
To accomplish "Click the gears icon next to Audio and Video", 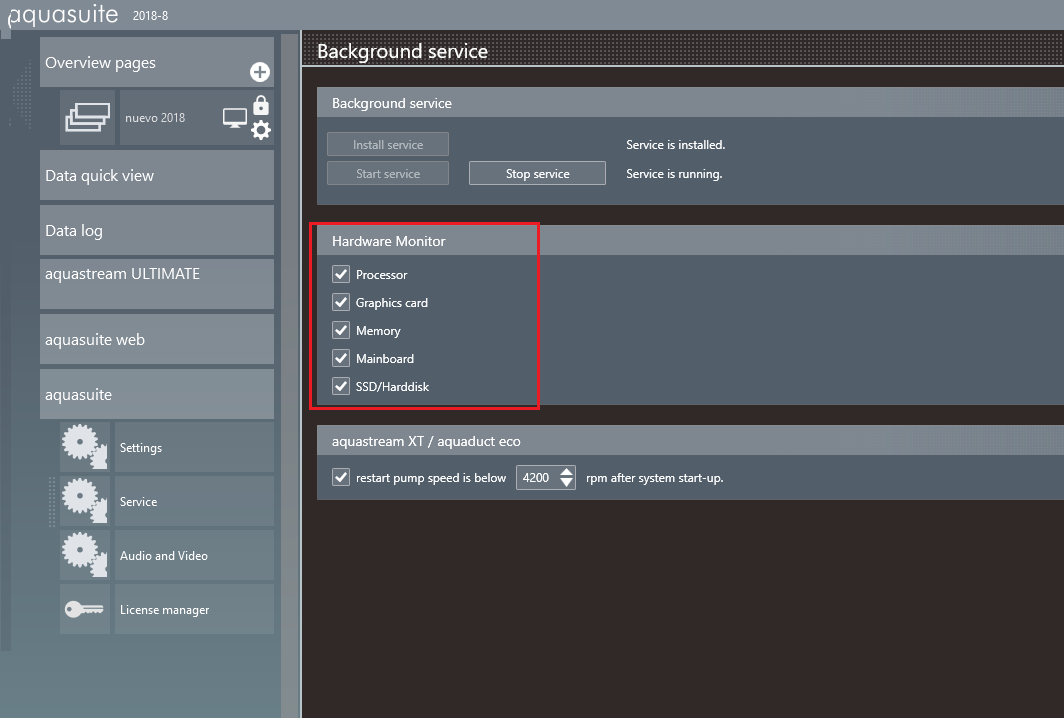I will coord(86,555).
